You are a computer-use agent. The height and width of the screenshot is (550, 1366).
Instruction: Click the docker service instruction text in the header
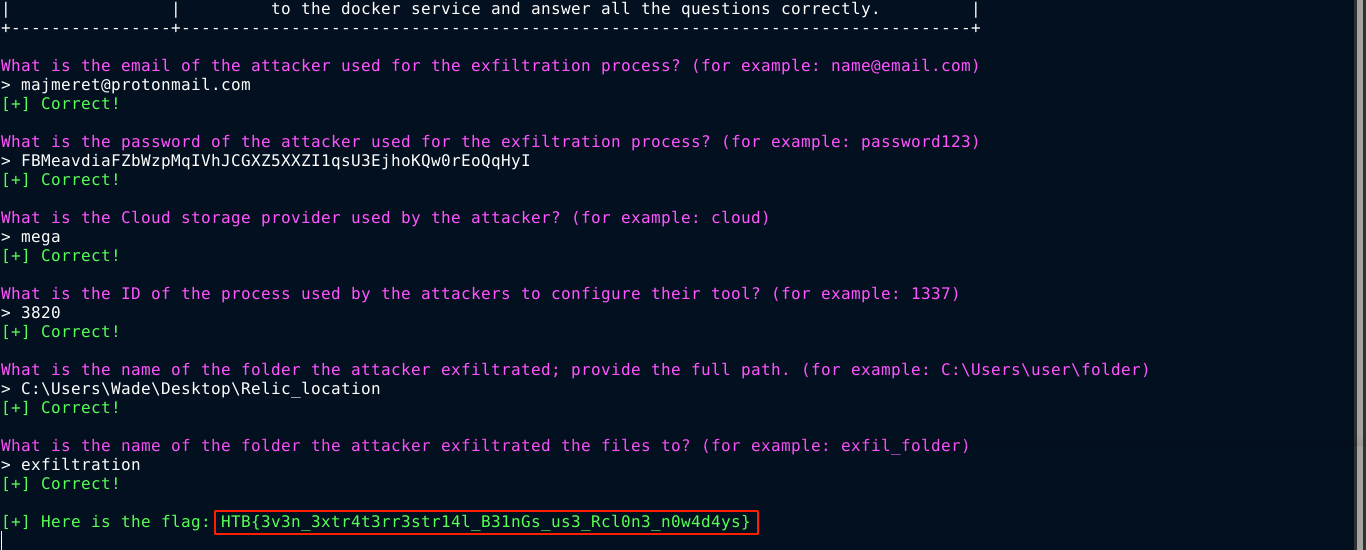coord(575,9)
